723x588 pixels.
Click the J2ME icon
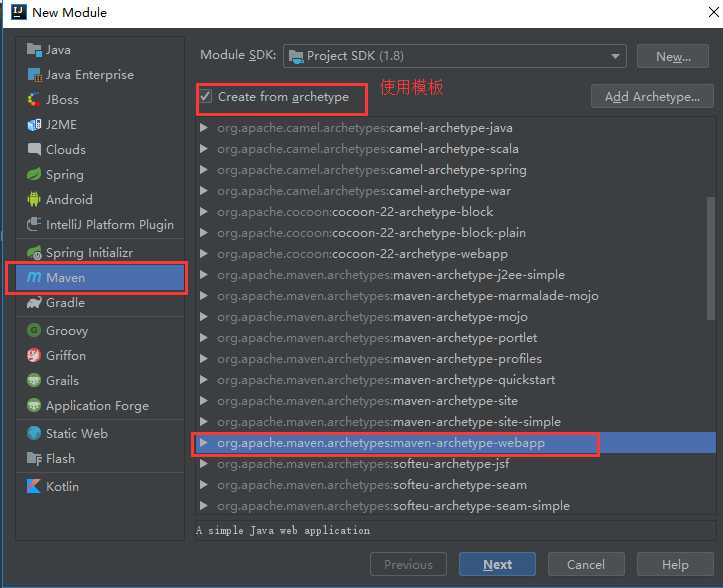[34, 125]
